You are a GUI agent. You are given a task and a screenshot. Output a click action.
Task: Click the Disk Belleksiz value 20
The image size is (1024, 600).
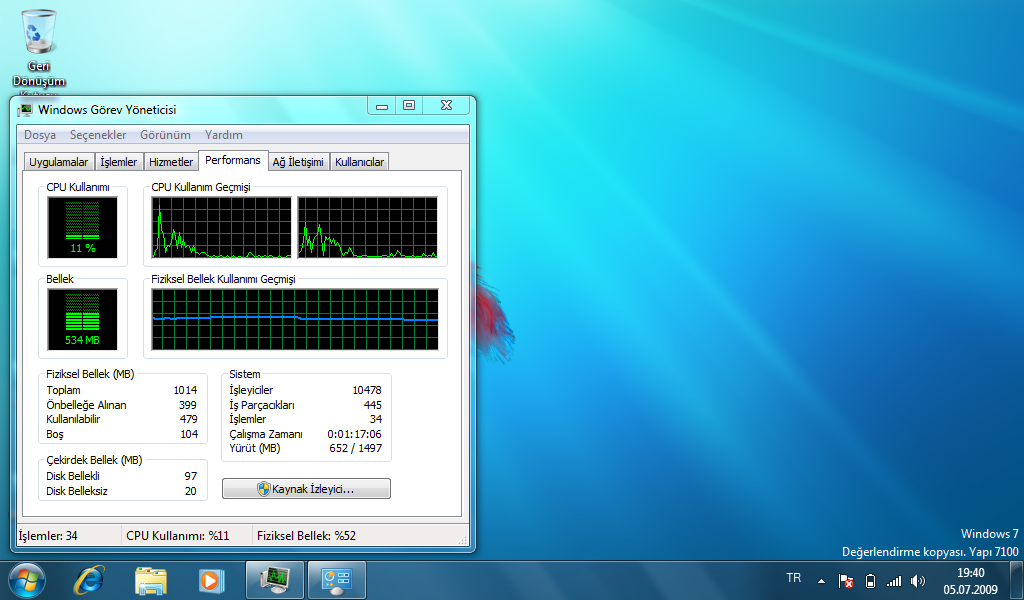click(x=191, y=491)
